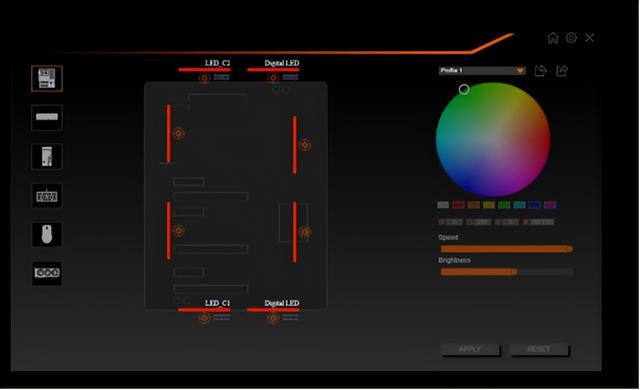Click the APPLY button
Viewport: 640px width, 390px height.
pos(470,350)
